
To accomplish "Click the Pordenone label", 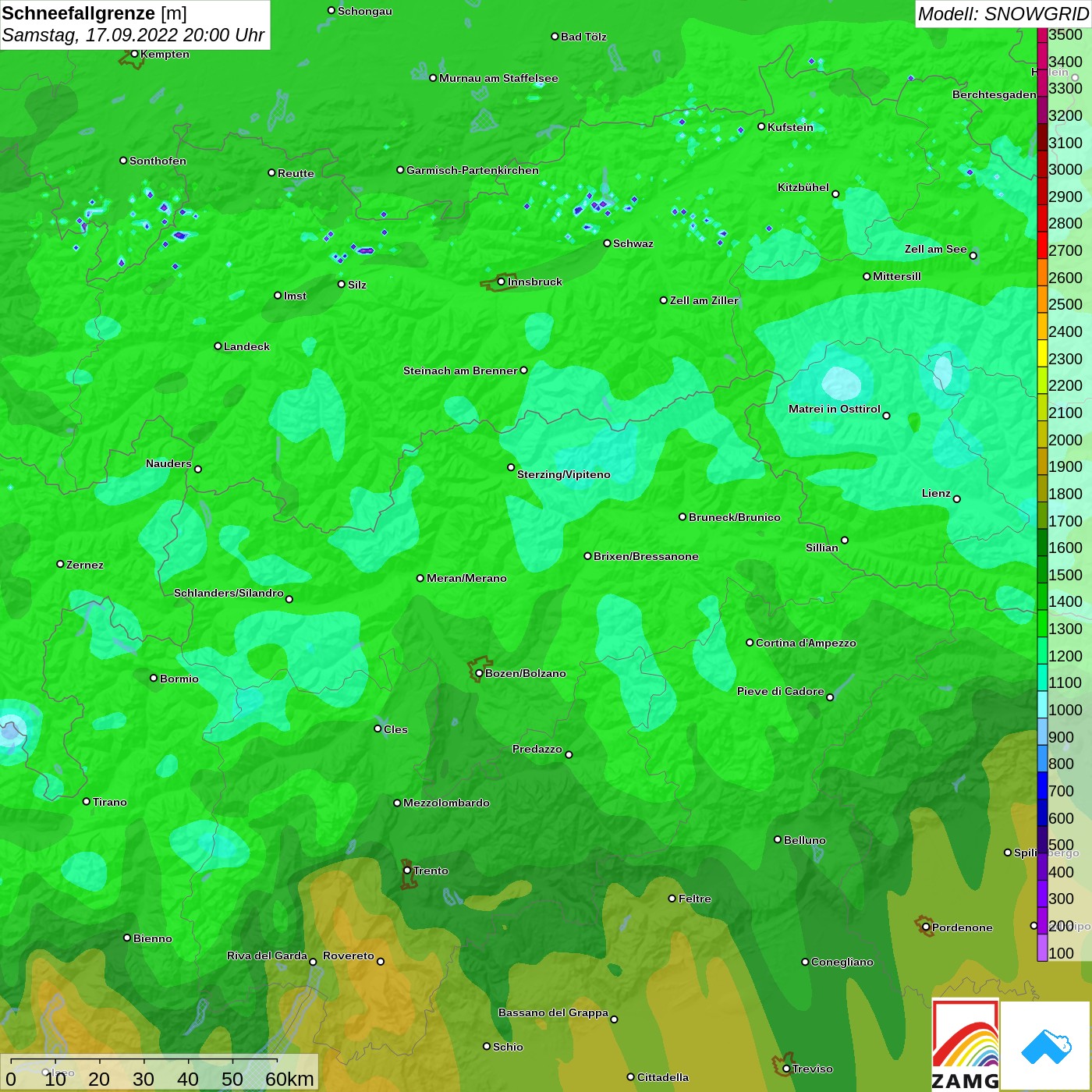I will (x=962, y=927).
